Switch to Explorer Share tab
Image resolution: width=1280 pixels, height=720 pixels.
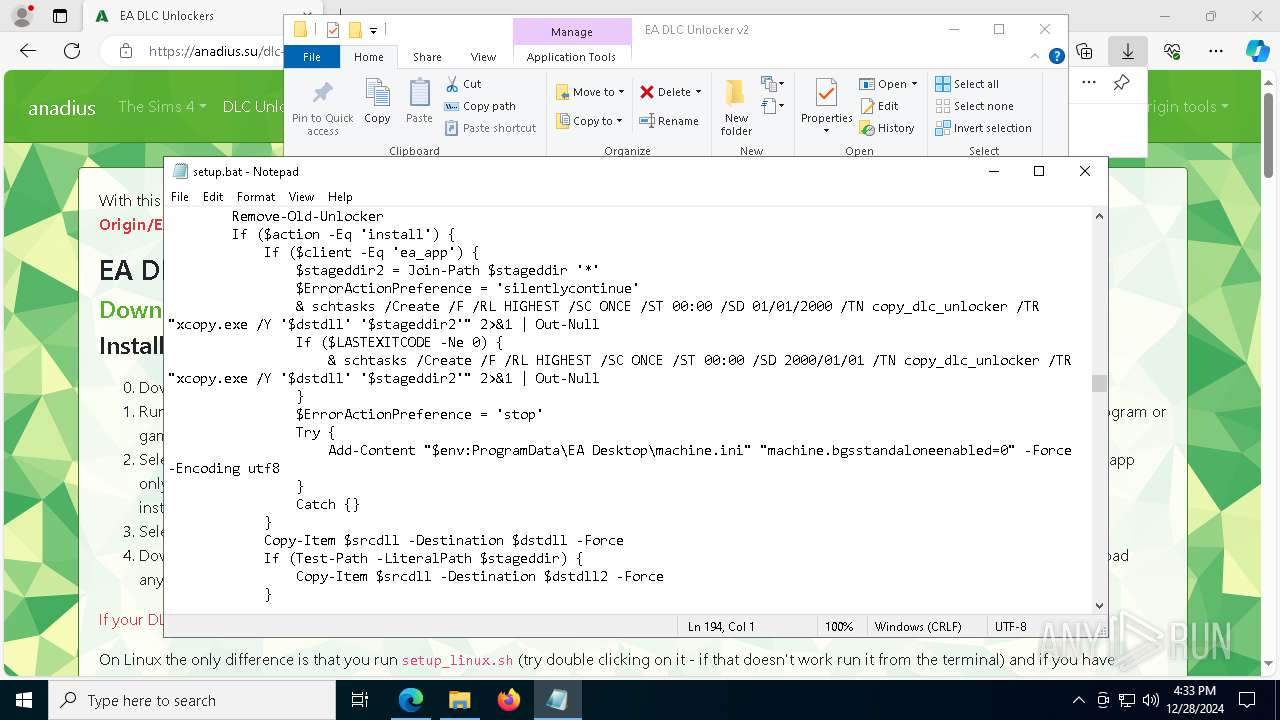click(x=427, y=57)
